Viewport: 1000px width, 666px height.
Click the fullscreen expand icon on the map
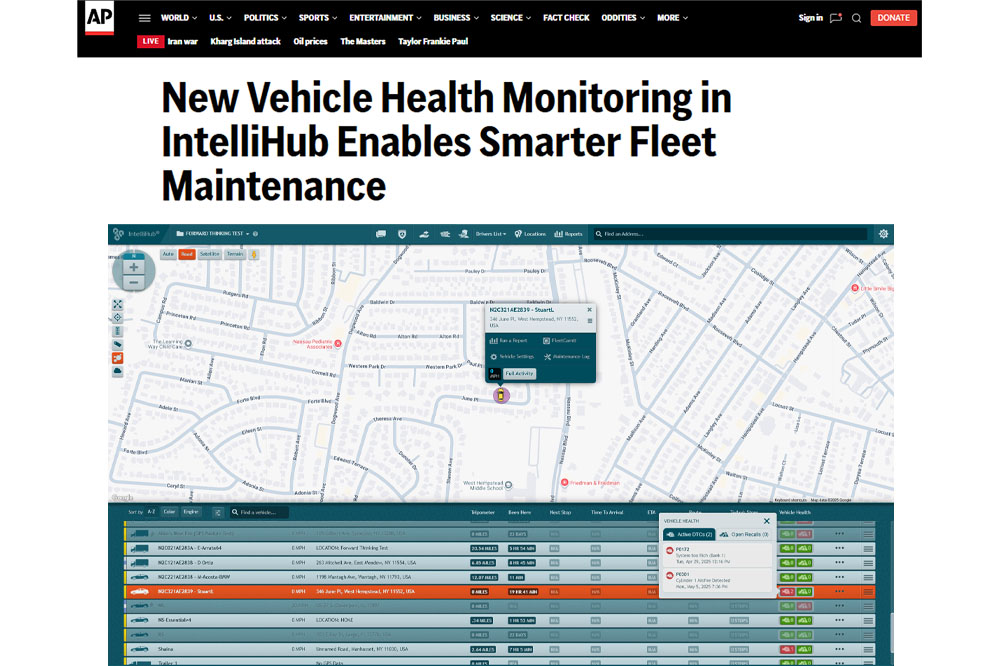point(119,303)
